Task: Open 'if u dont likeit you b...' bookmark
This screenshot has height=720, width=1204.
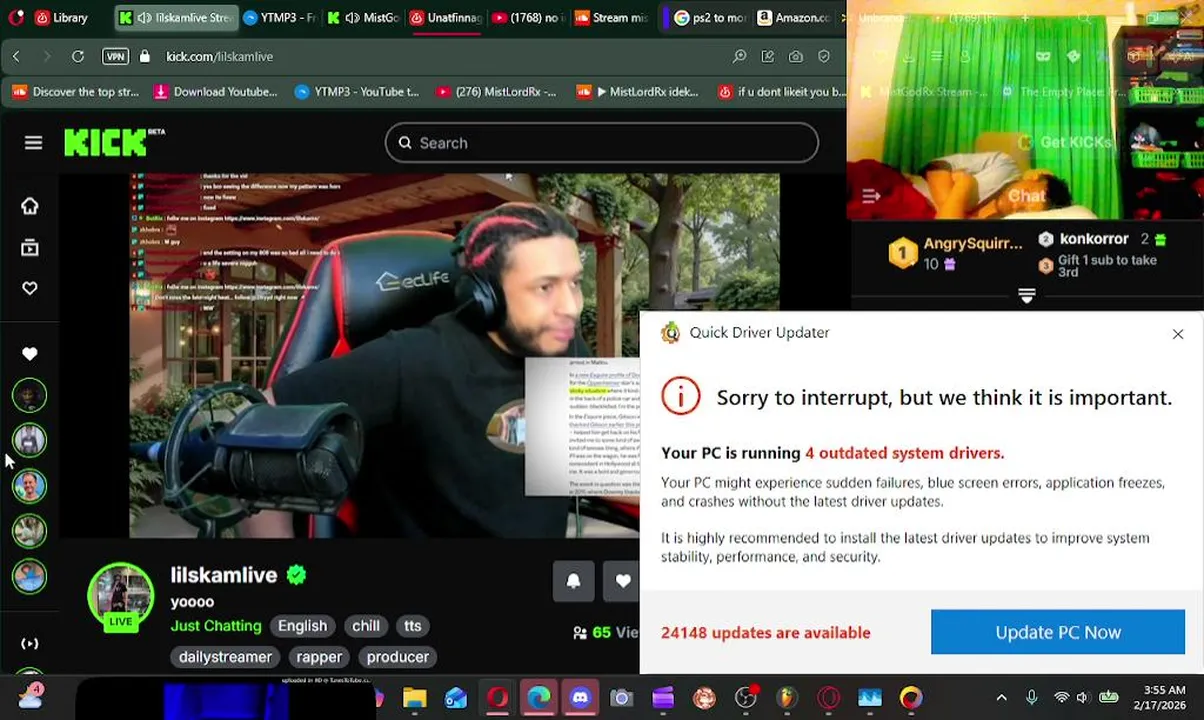Action: coord(782,92)
